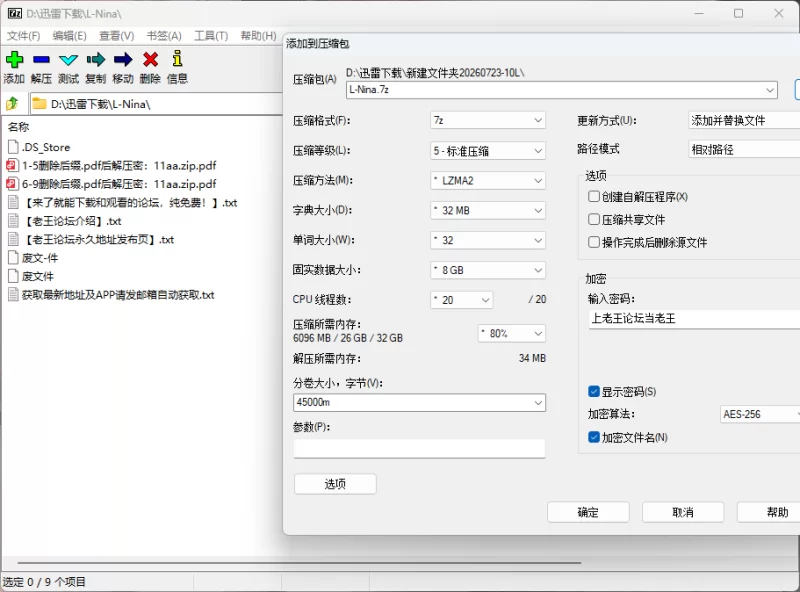800x592 pixels.
Task: Click the Test (测试) checkmark icon
Action: coord(68,59)
